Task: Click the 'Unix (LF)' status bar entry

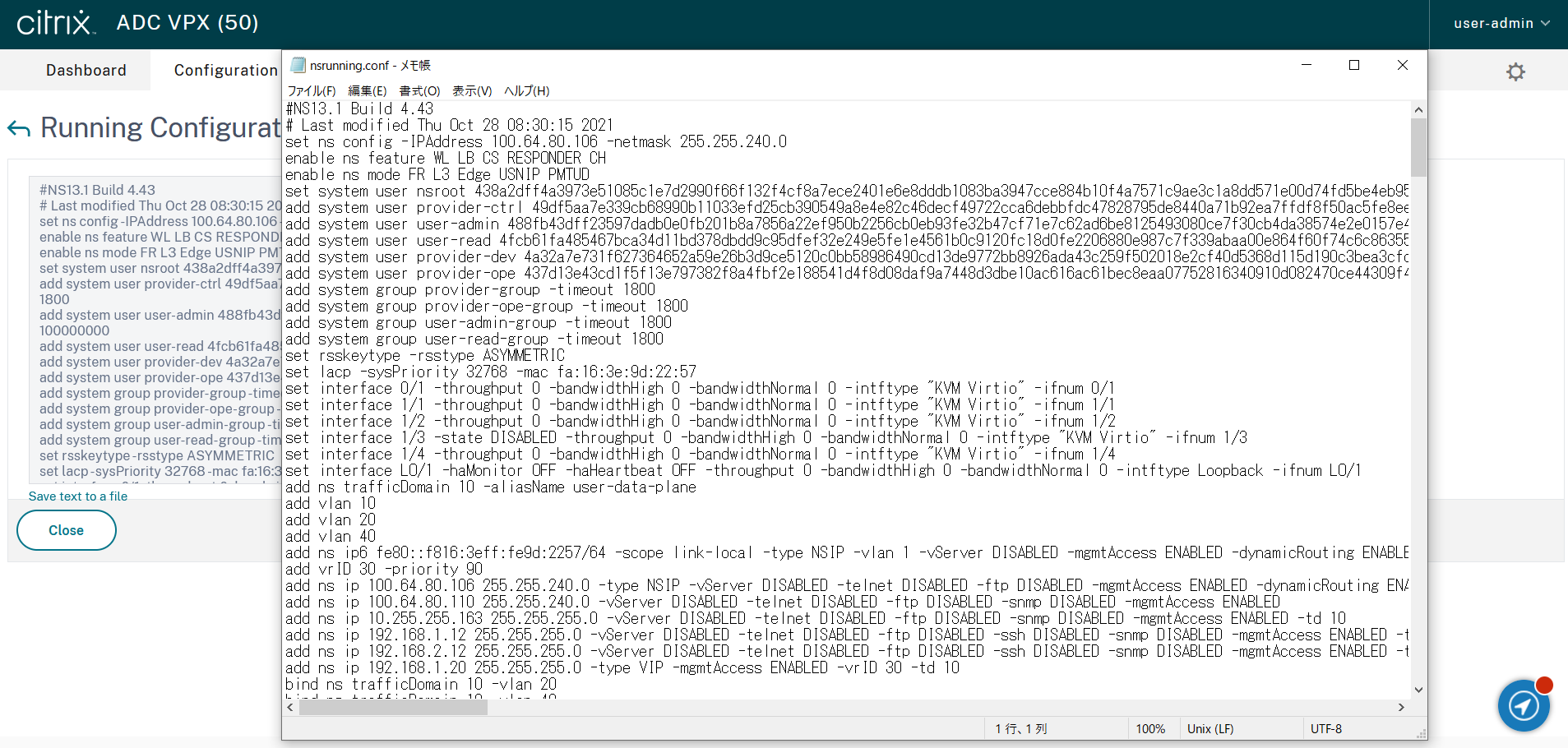Action: click(x=1210, y=729)
